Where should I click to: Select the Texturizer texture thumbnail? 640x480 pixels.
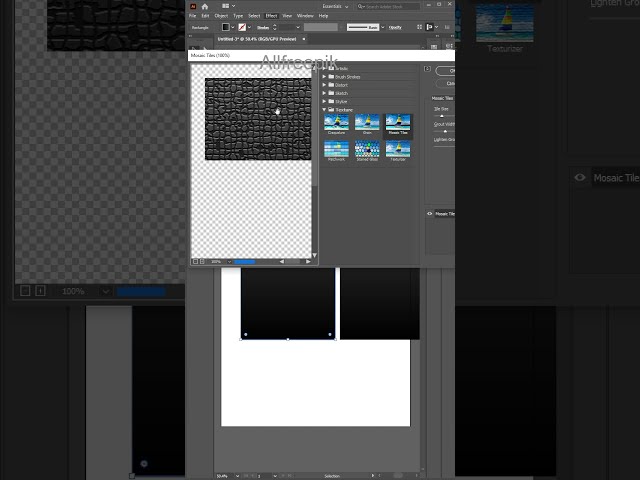(x=398, y=151)
